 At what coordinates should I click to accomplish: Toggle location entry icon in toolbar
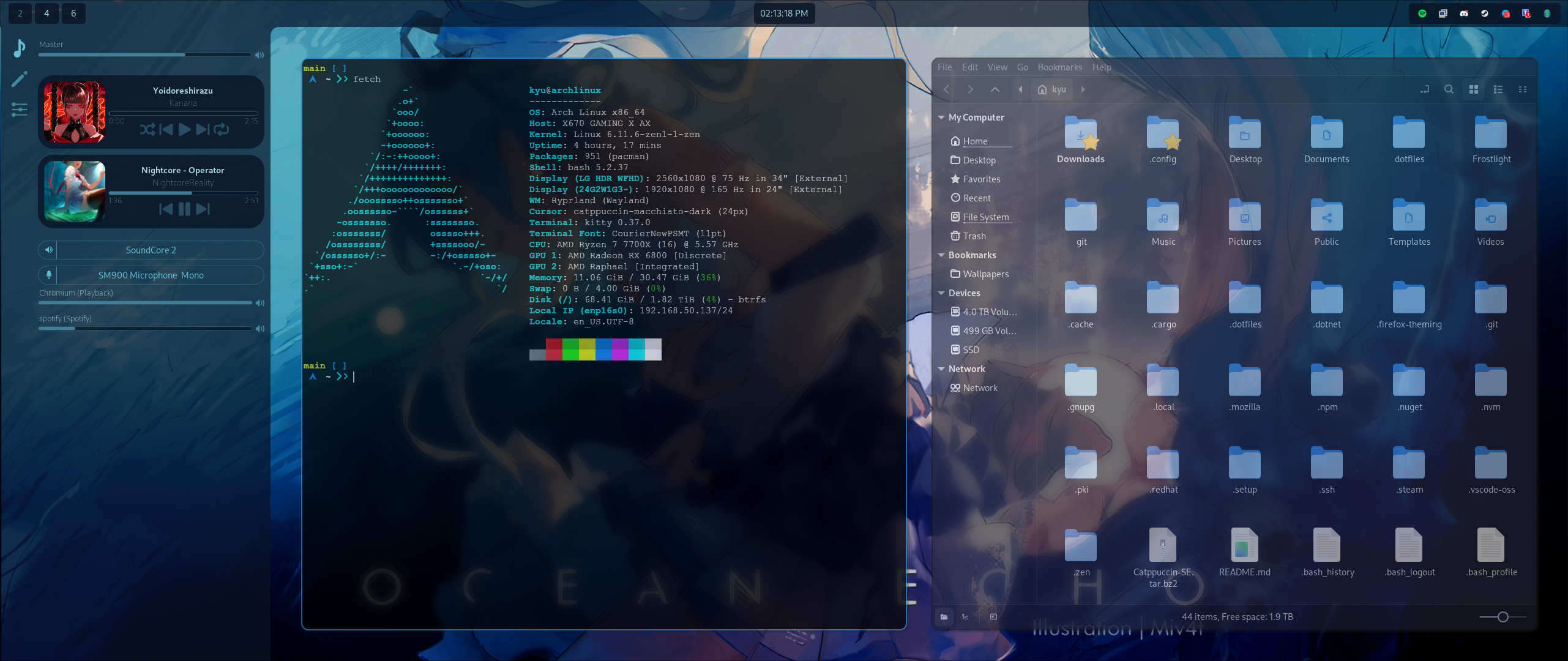[x=1425, y=89]
